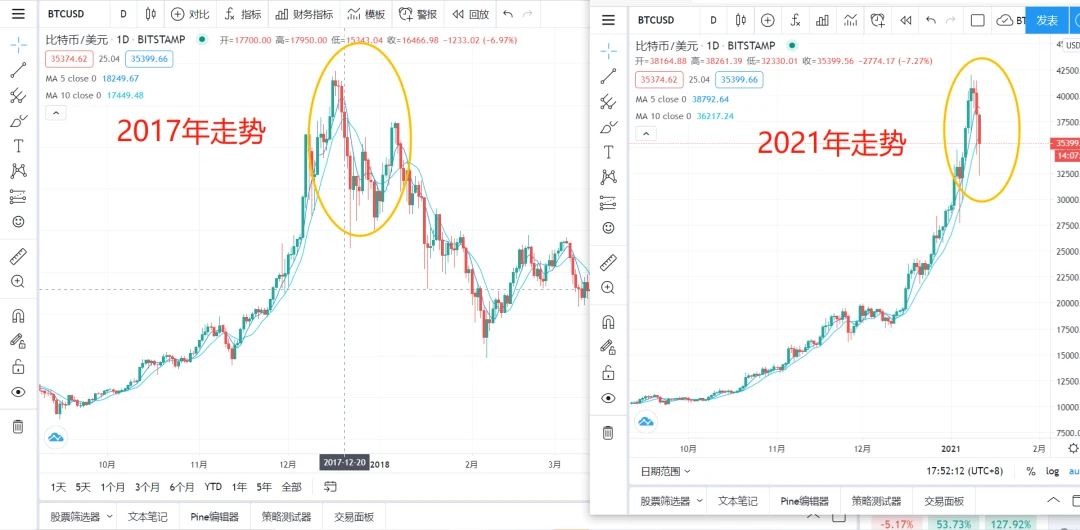This screenshot has height=530, width=1080.
Task: Toggle log scale on right chart
Action: pos(1052,471)
